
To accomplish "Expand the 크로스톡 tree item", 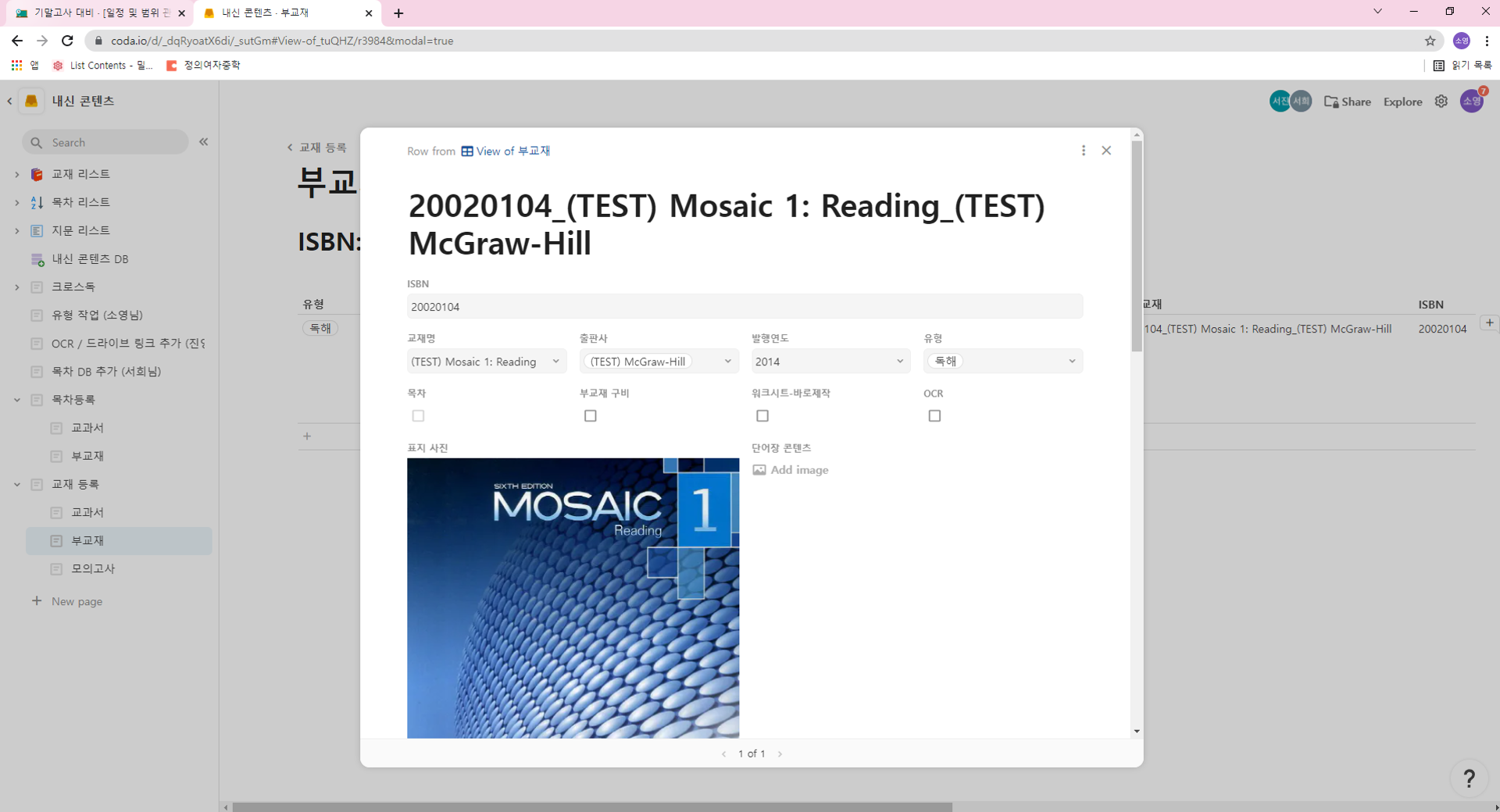I will (x=17, y=287).
